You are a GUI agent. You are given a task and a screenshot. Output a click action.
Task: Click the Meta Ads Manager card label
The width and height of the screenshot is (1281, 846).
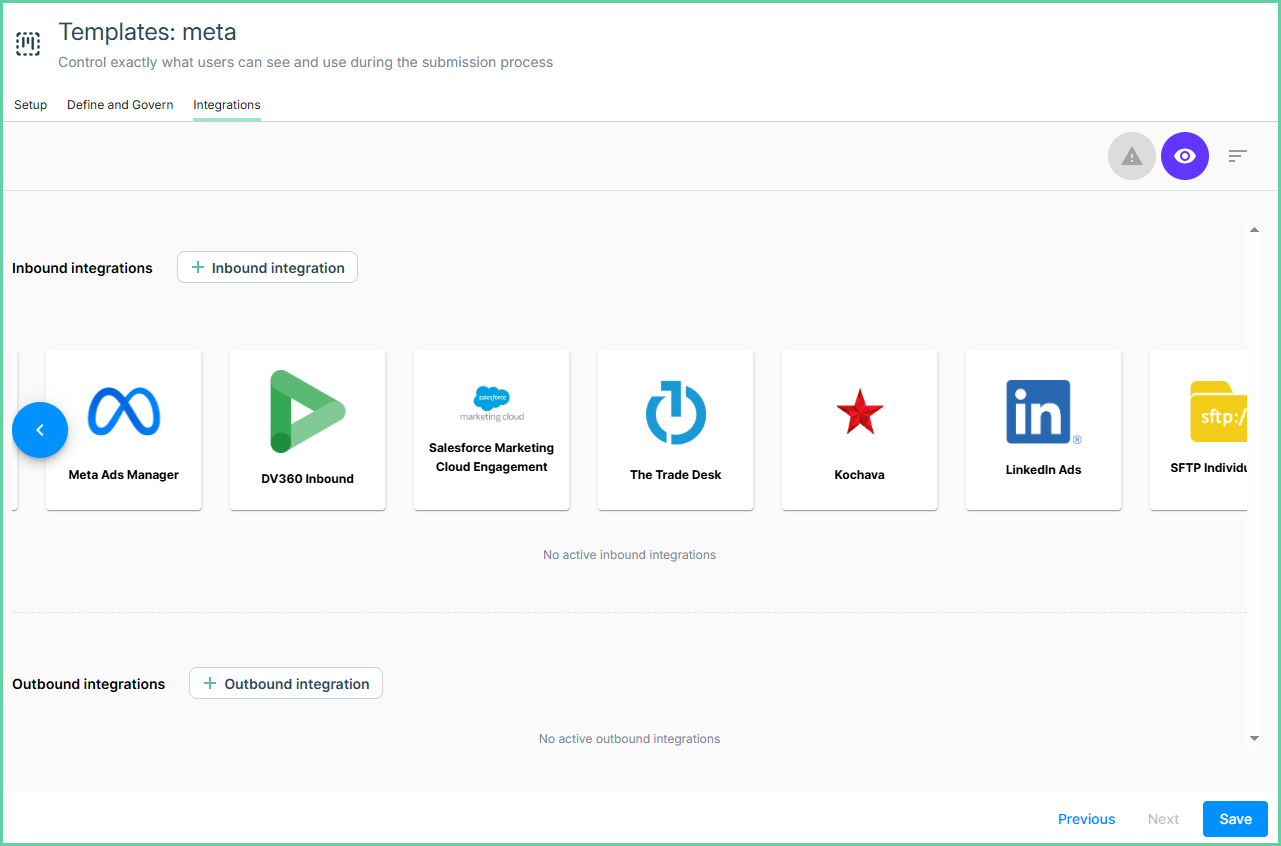pyautogui.click(x=124, y=475)
